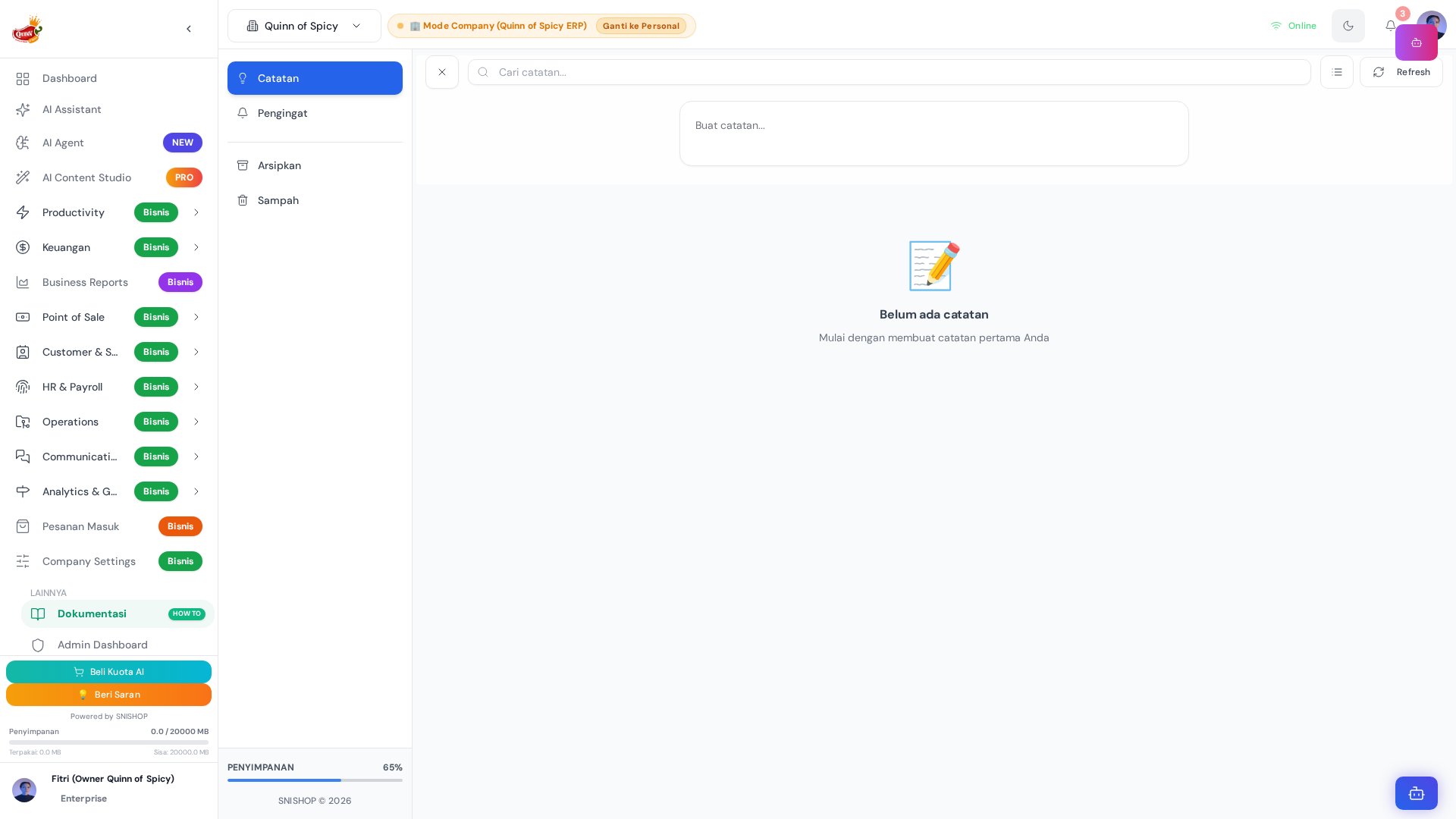The height and width of the screenshot is (819, 1456).
Task: Select the Catatan tab
Action: pyautogui.click(x=315, y=78)
